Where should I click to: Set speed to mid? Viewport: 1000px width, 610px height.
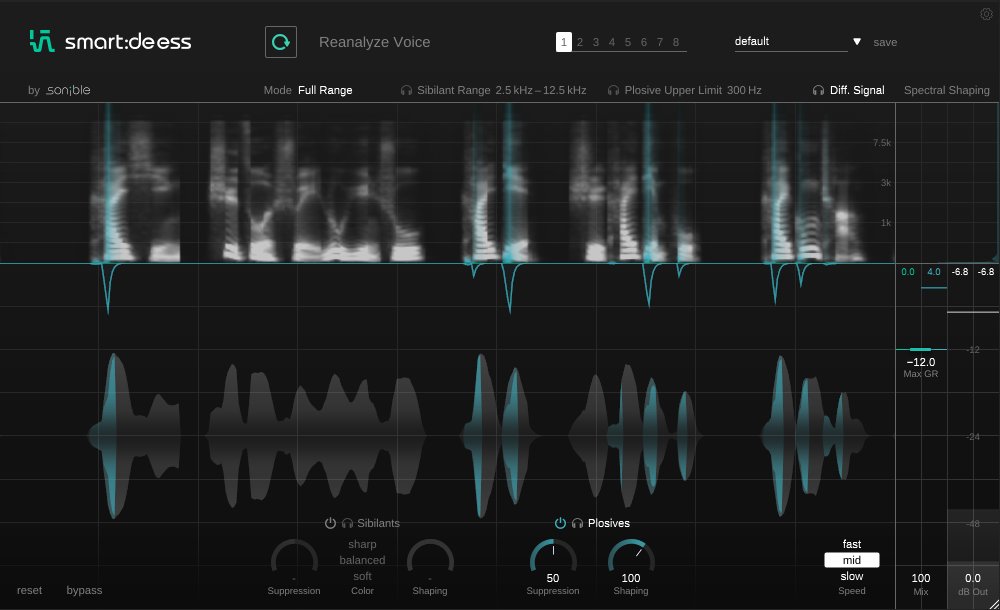(852, 560)
